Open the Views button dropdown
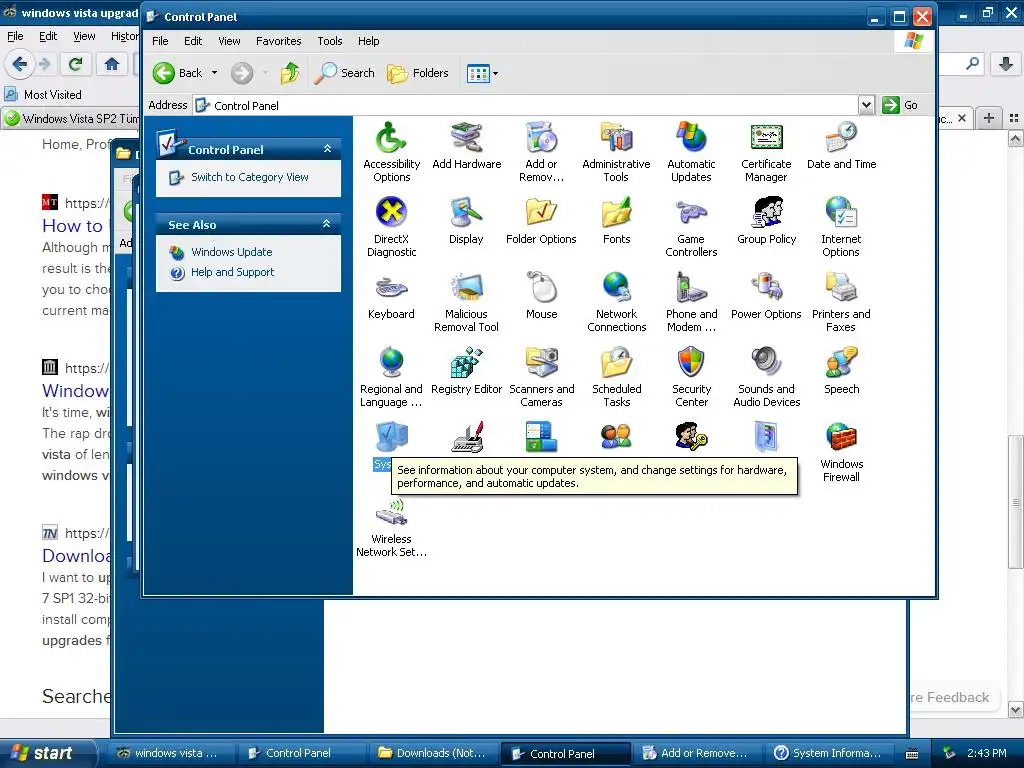Screen dimensions: 1024x768 pos(495,73)
